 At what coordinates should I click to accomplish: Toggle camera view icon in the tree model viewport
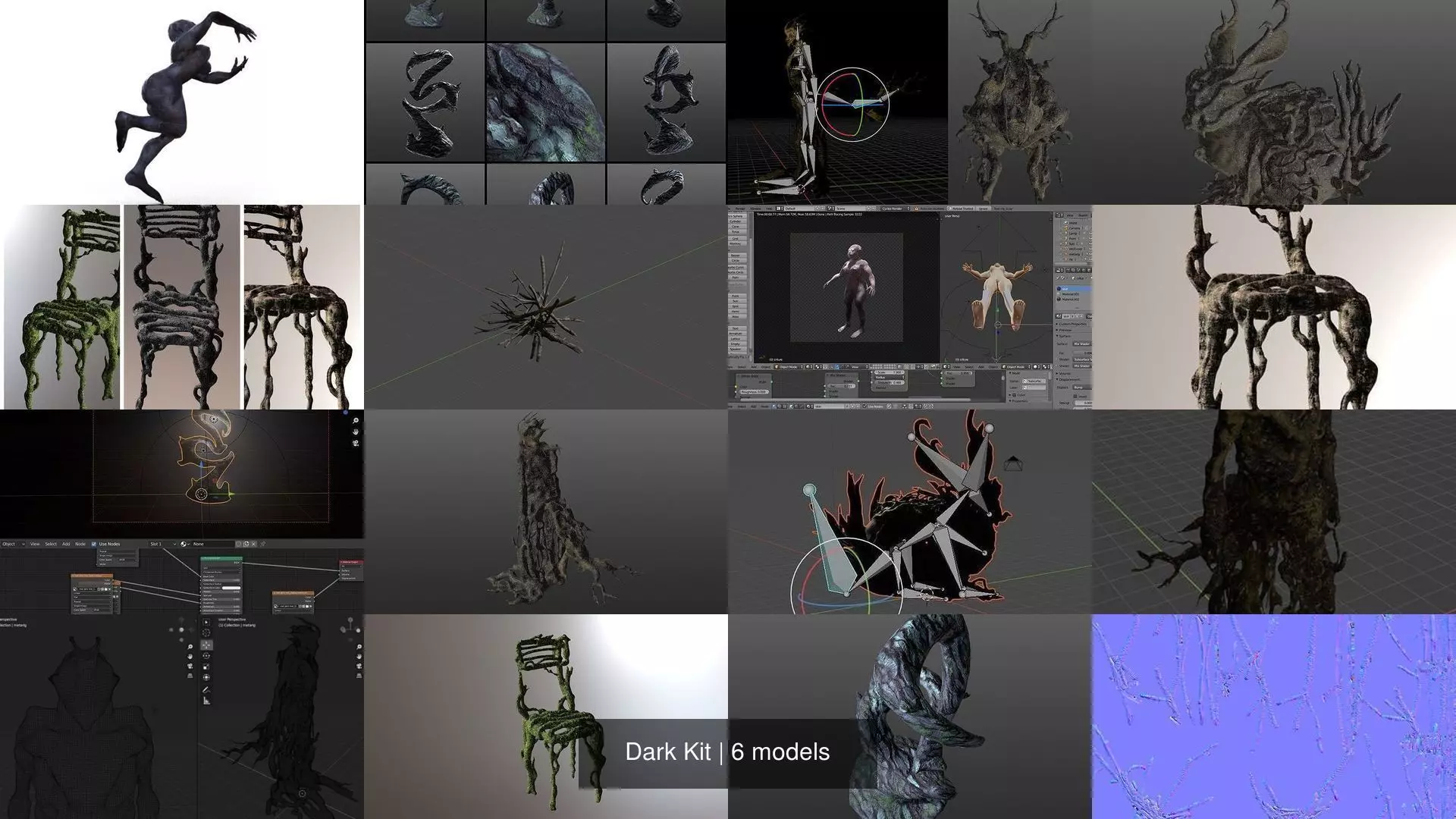click(x=359, y=666)
